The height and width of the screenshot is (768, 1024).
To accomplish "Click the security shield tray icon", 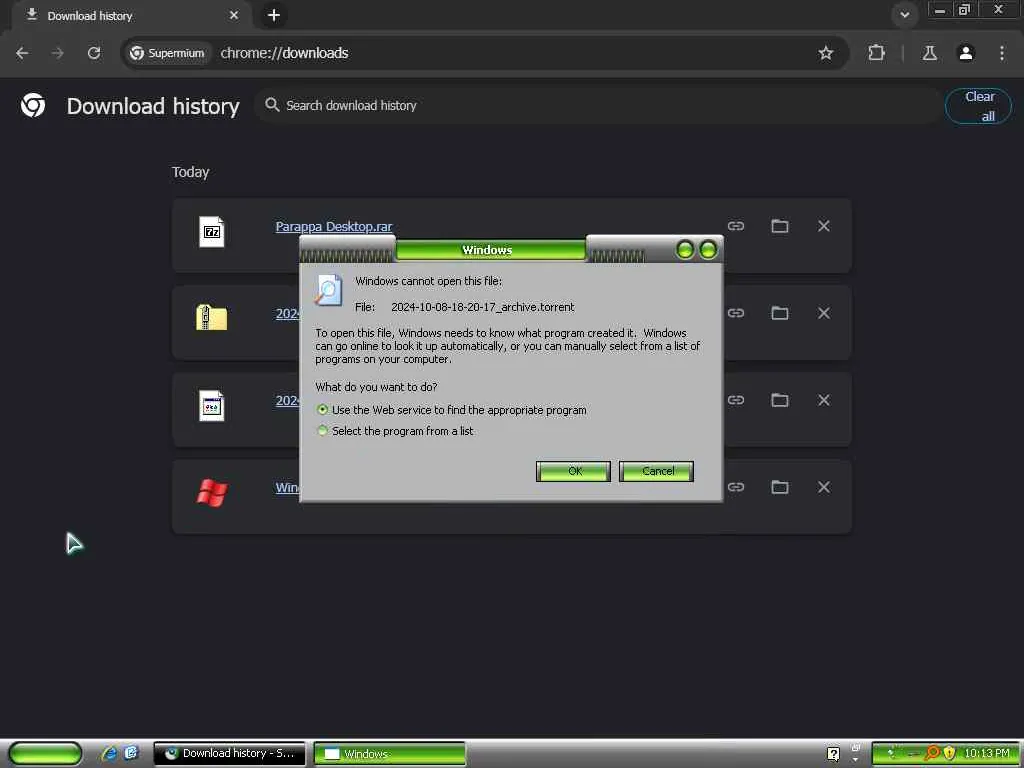I will pos(950,753).
